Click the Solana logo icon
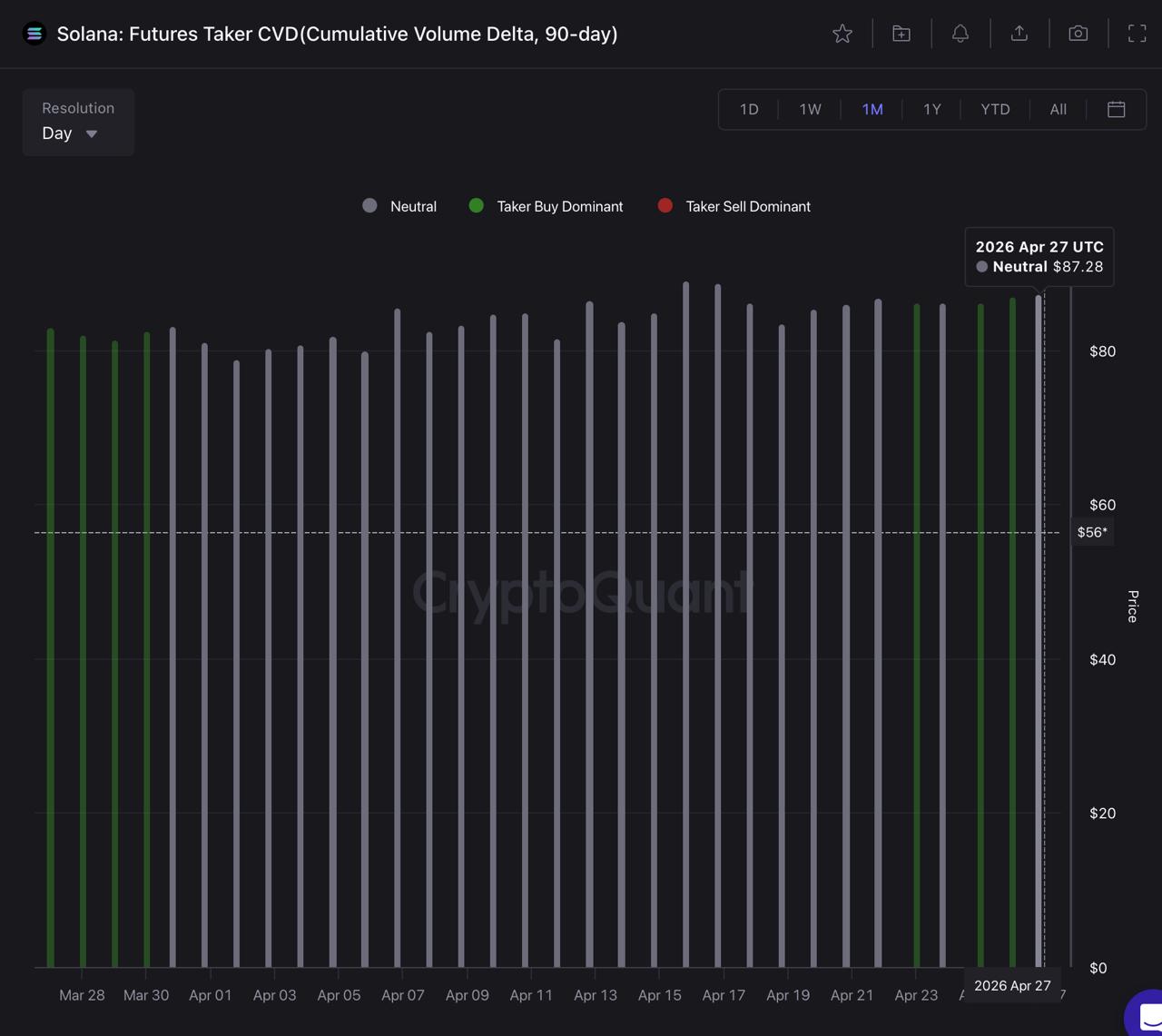 (34, 34)
